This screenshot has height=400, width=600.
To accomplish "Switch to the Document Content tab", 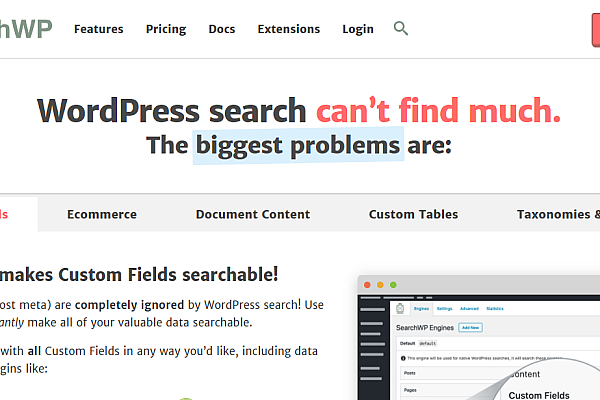I will click(253, 214).
